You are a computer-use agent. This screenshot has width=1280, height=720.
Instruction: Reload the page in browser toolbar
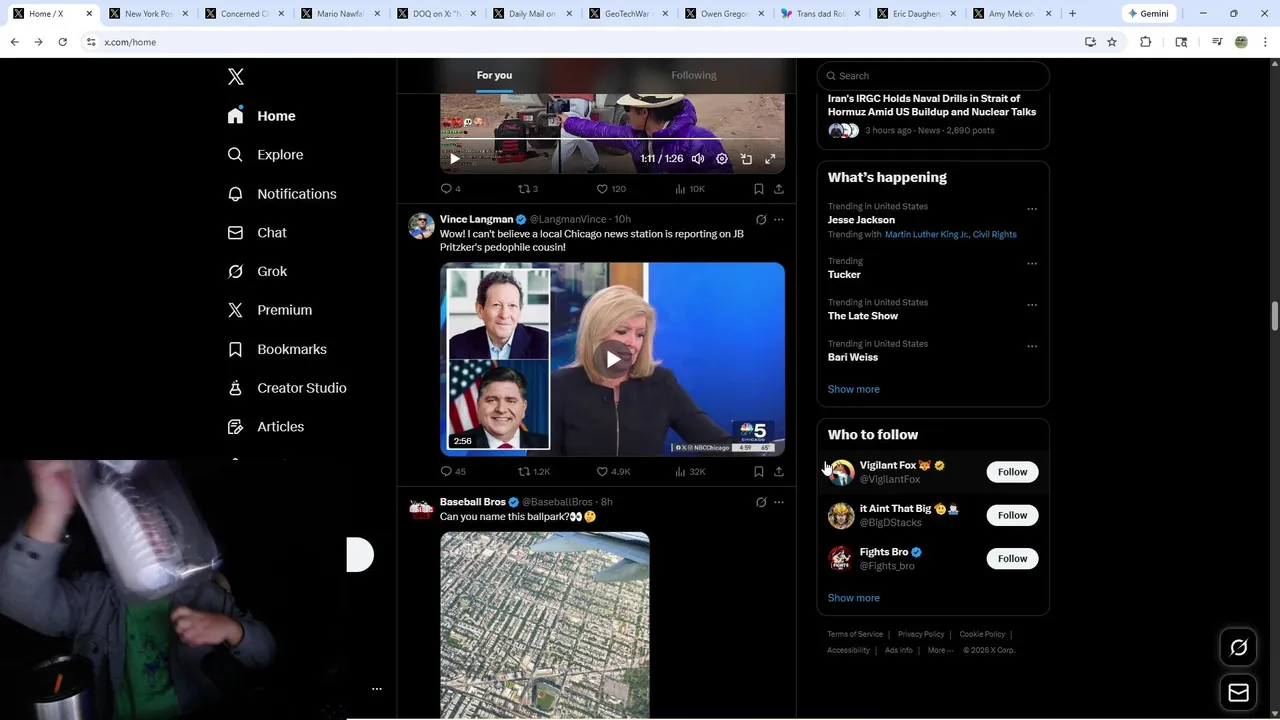(x=62, y=42)
